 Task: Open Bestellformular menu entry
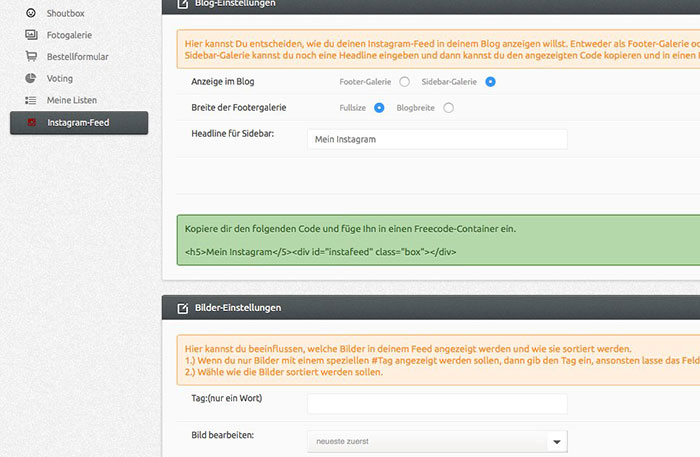click(x=78, y=57)
